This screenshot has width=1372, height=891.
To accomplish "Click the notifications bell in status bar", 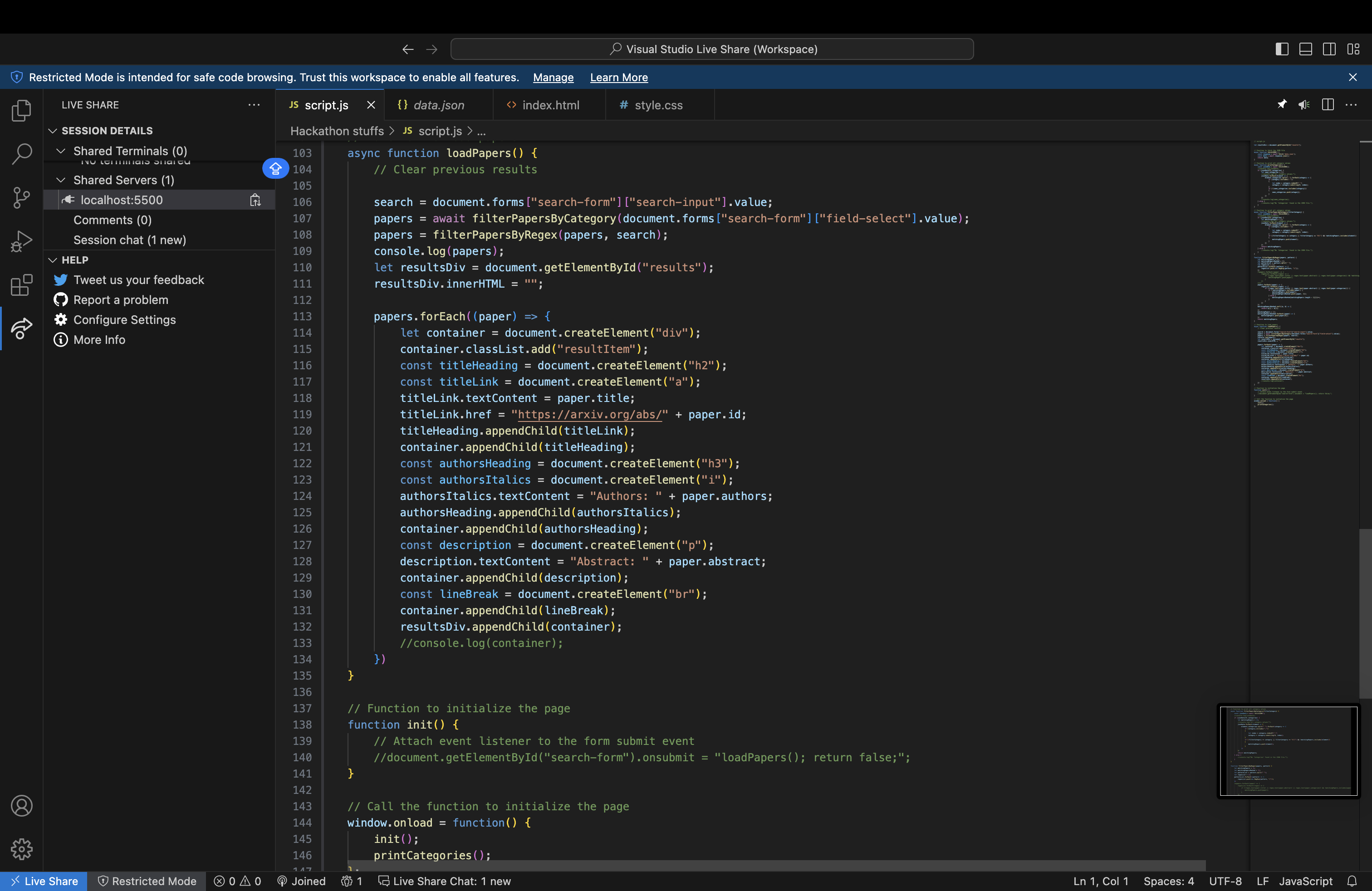I will tap(1352, 881).
